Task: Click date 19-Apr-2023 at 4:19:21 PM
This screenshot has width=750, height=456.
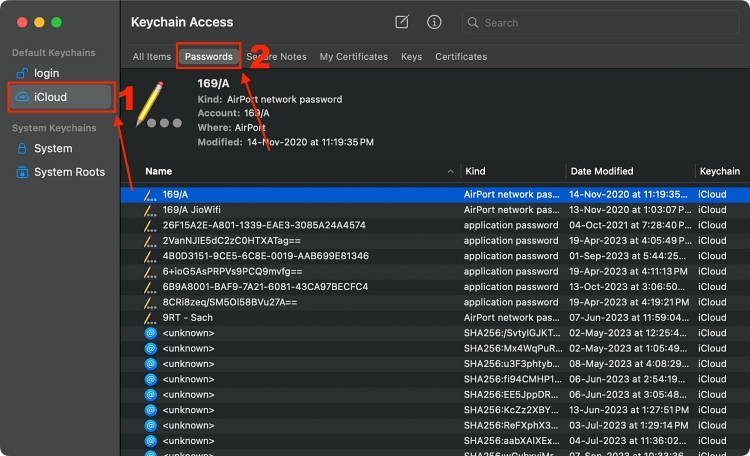Action: [629, 302]
